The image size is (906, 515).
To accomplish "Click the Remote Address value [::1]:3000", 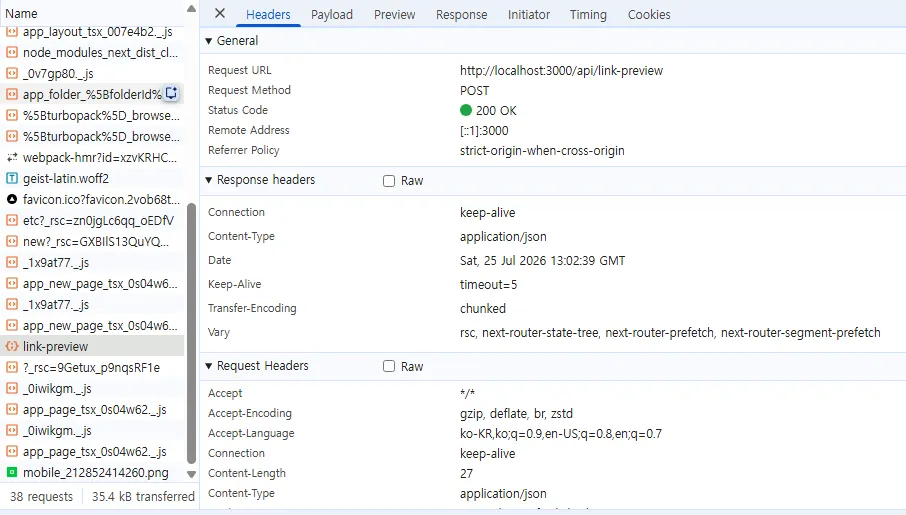I will pyautogui.click(x=484, y=131).
